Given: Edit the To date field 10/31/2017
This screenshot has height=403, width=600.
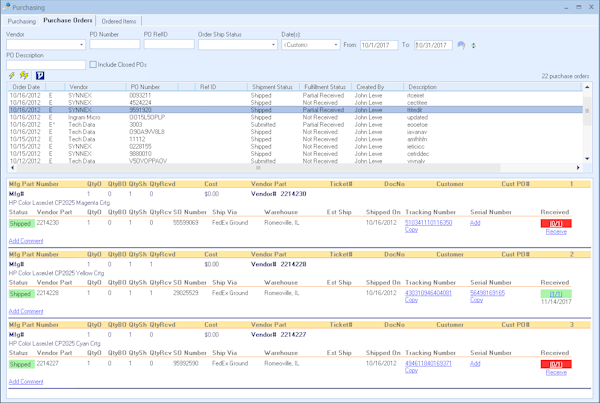Looking at the screenshot, I should pos(433,45).
